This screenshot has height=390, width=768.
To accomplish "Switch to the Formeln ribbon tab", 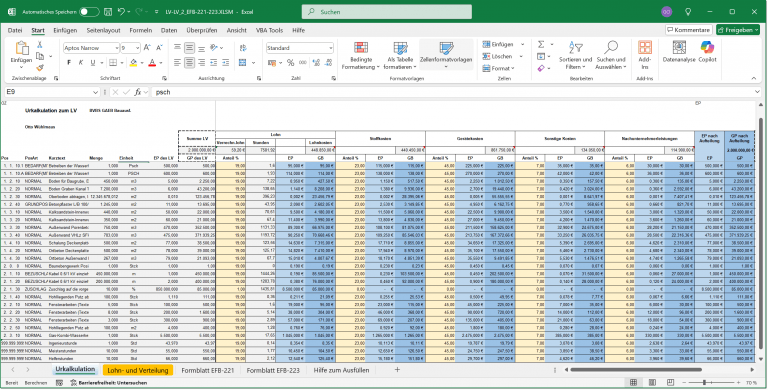I will click(x=141, y=30).
